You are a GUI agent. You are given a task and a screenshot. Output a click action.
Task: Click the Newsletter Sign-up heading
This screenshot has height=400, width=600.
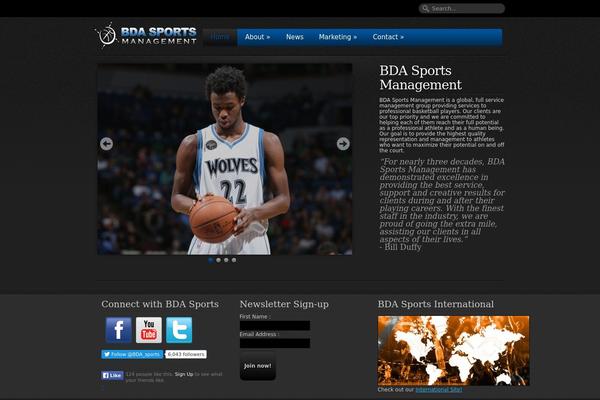coord(284,304)
